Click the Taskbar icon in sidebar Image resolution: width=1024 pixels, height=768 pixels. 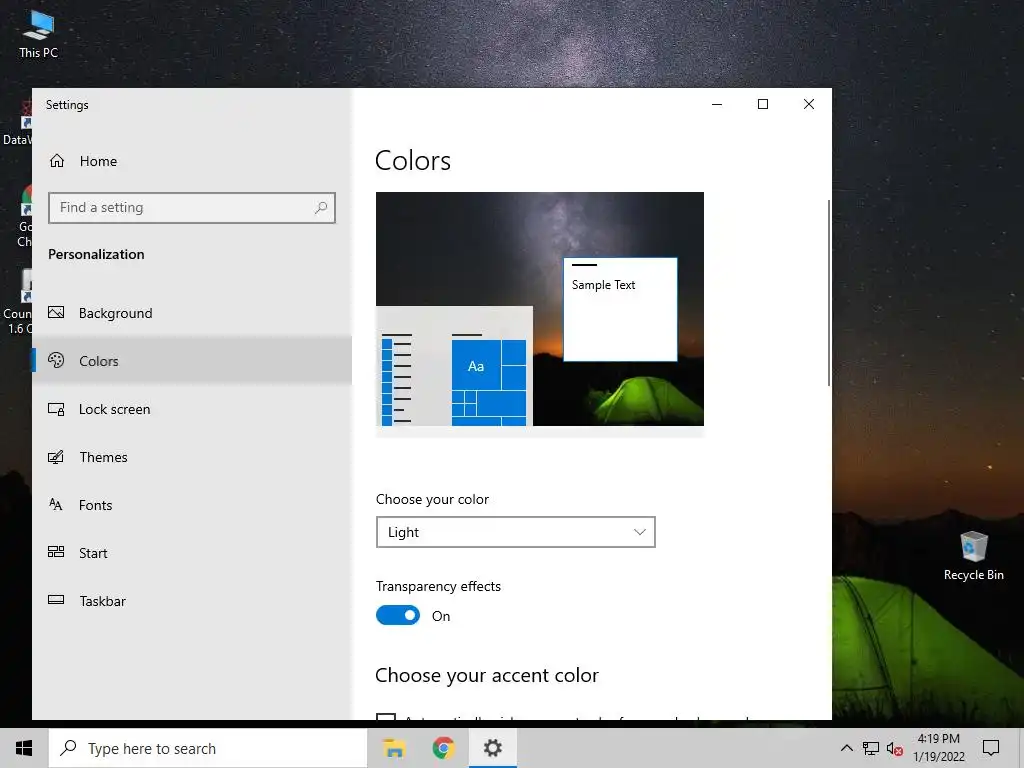pyautogui.click(x=56, y=600)
